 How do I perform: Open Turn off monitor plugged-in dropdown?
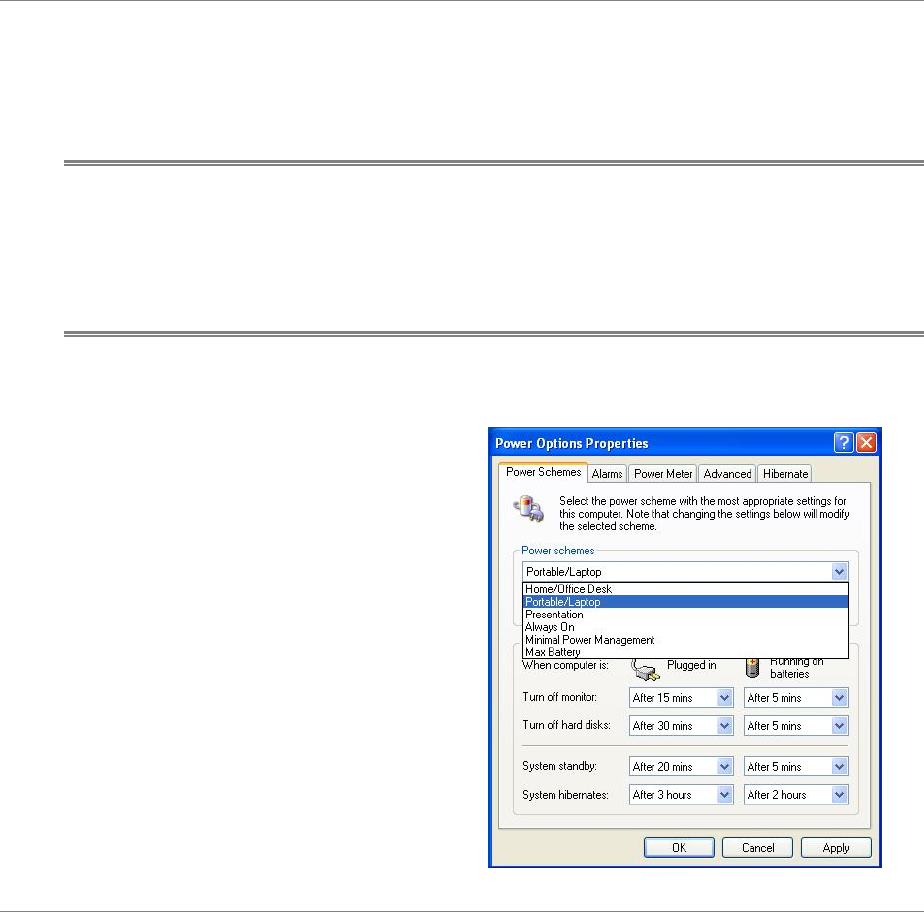[681, 698]
